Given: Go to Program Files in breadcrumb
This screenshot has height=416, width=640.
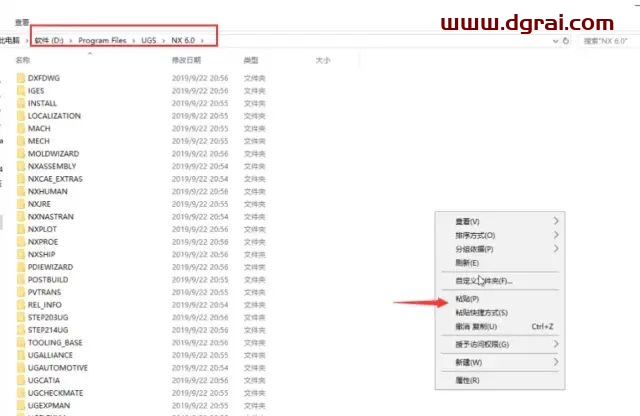Looking at the screenshot, I should point(102,40).
